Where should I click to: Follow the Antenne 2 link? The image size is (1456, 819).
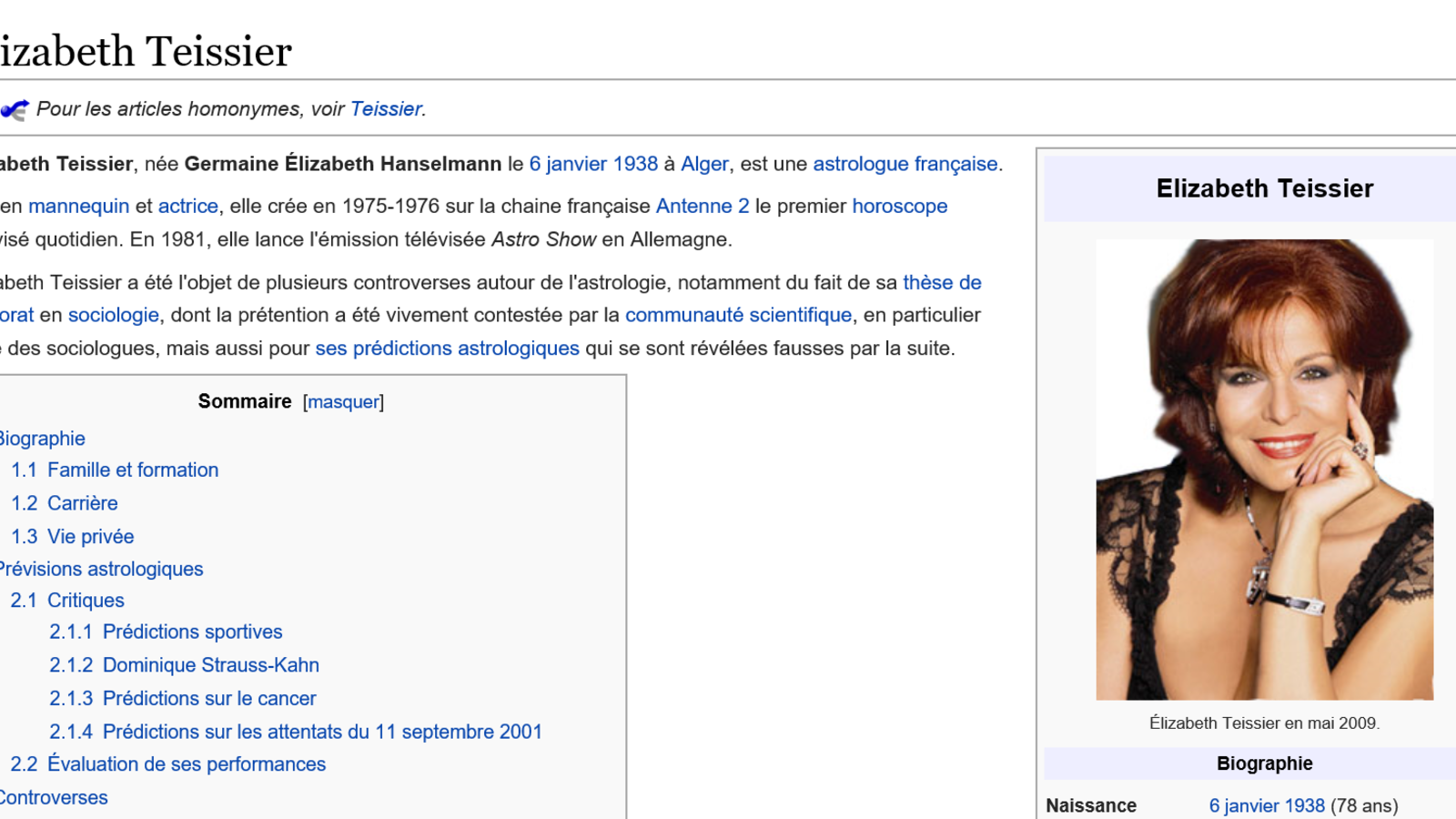coord(702,206)
